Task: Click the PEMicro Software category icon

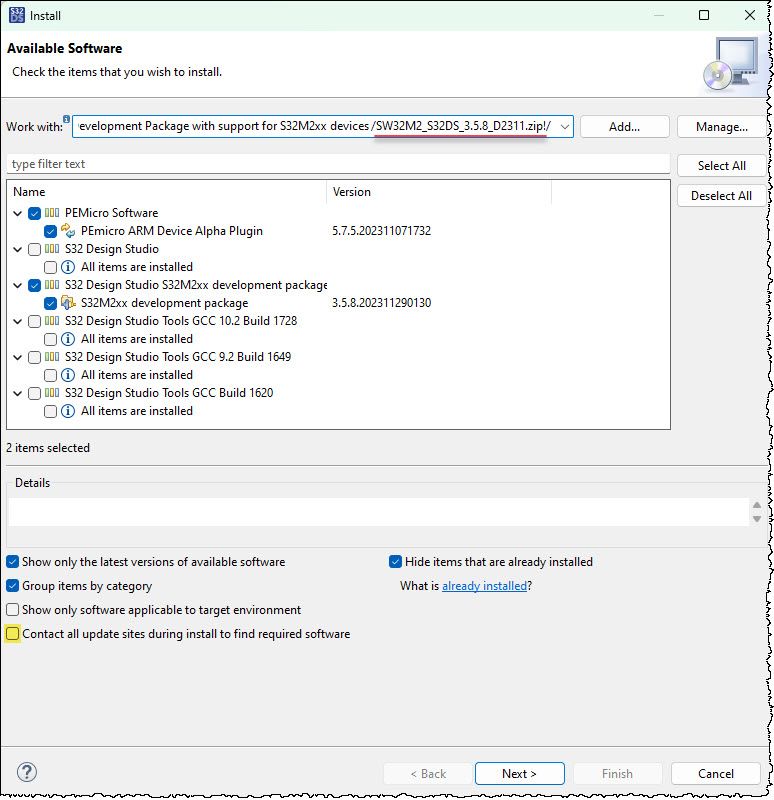Action: click(52, 213)
